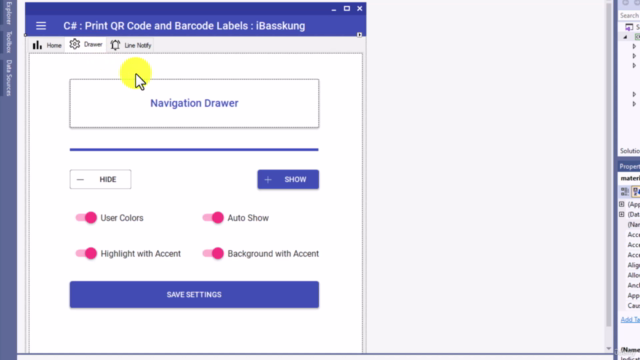
Task: Open the Toolbox side panel tab
Action: [x=9, y=42]
